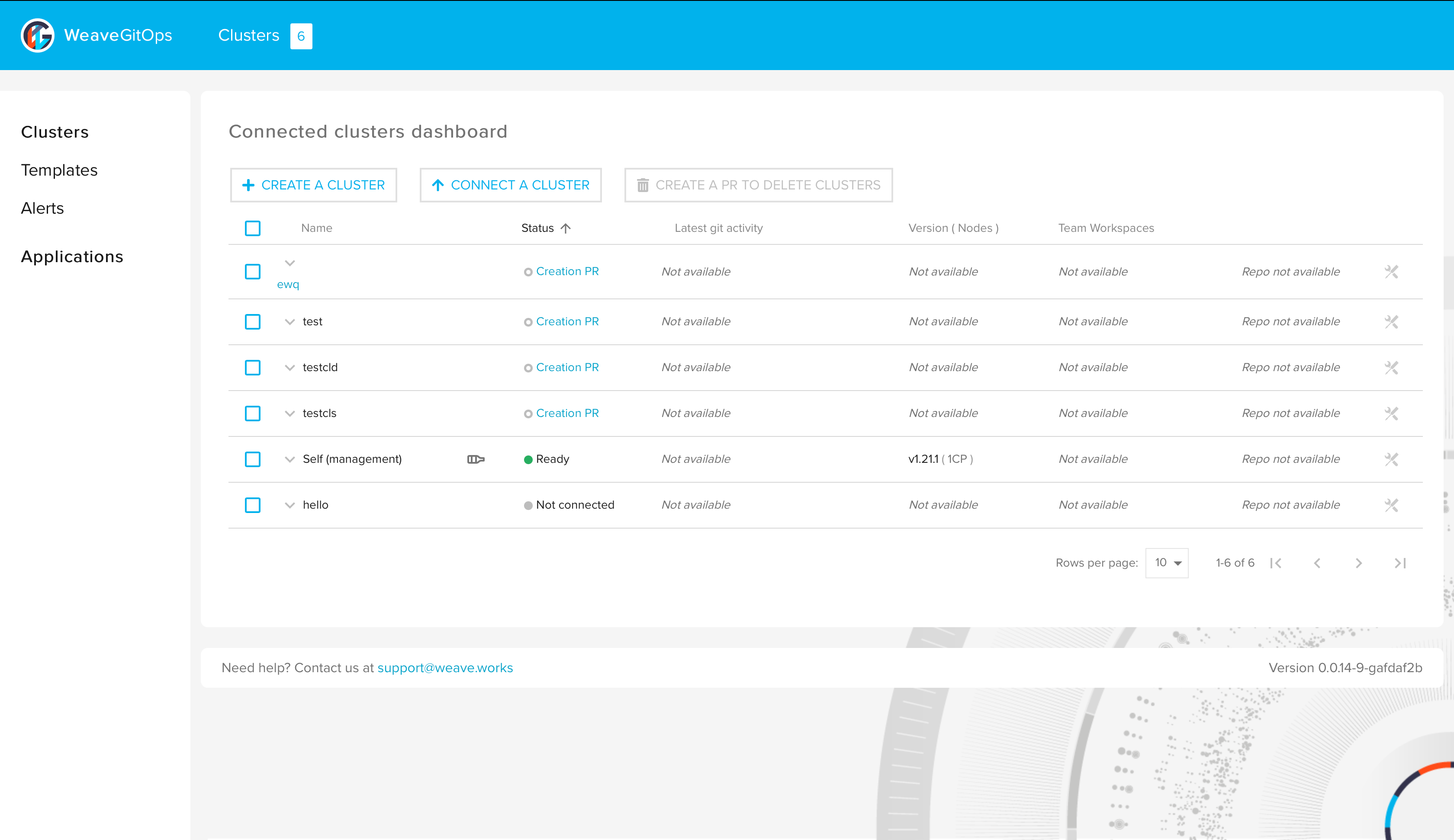Click the hello cluster name
The image size is (1454, 840).
[x=315, y=505]
